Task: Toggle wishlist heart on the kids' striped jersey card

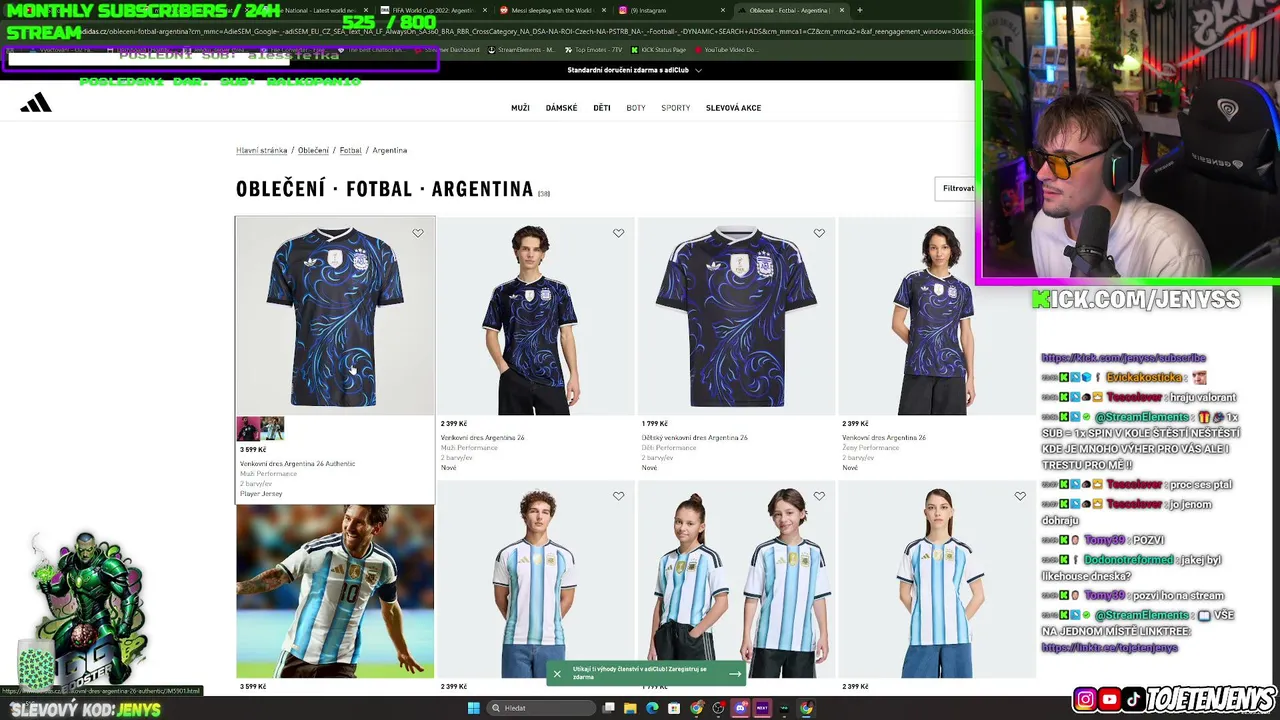Action: [819, 496]
